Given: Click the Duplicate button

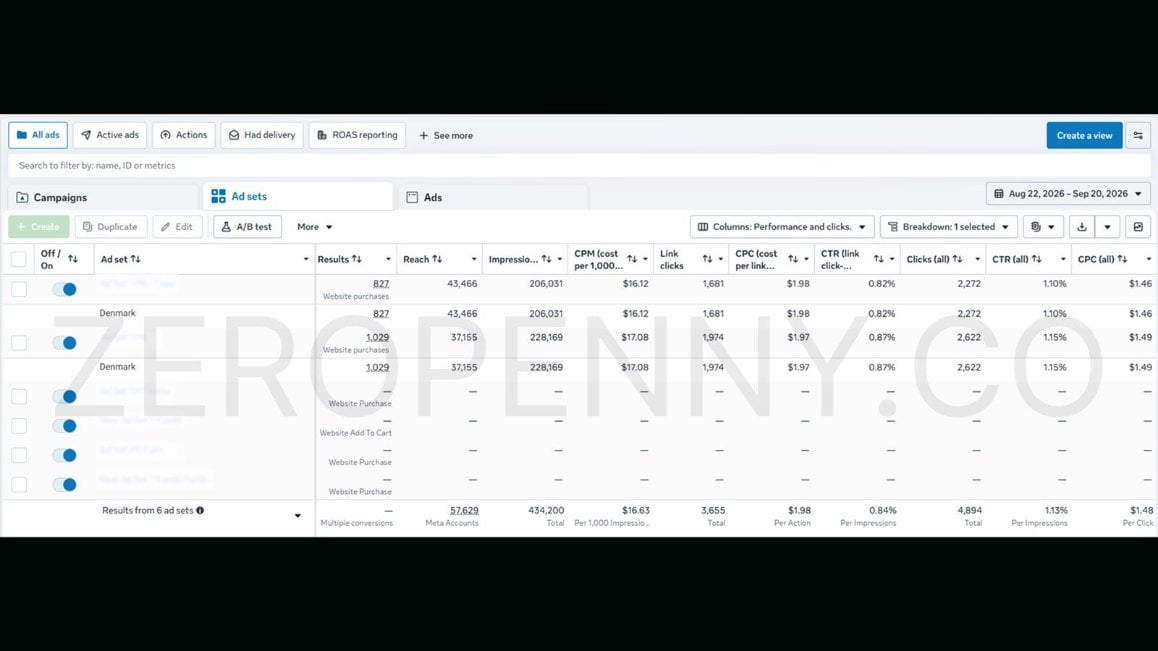Looking at the screenshot, I should (111, 227).
